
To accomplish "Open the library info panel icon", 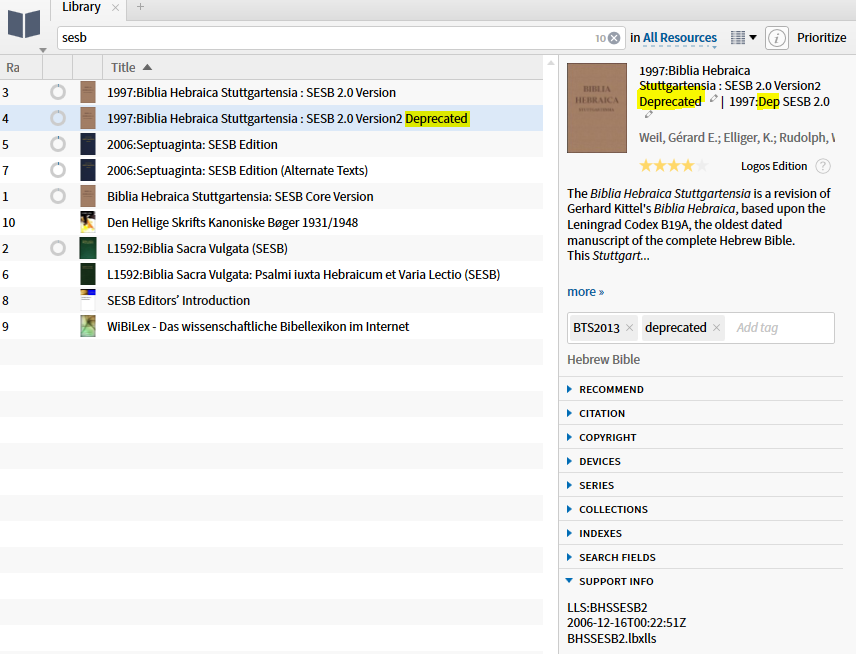I will coord(777,38).
